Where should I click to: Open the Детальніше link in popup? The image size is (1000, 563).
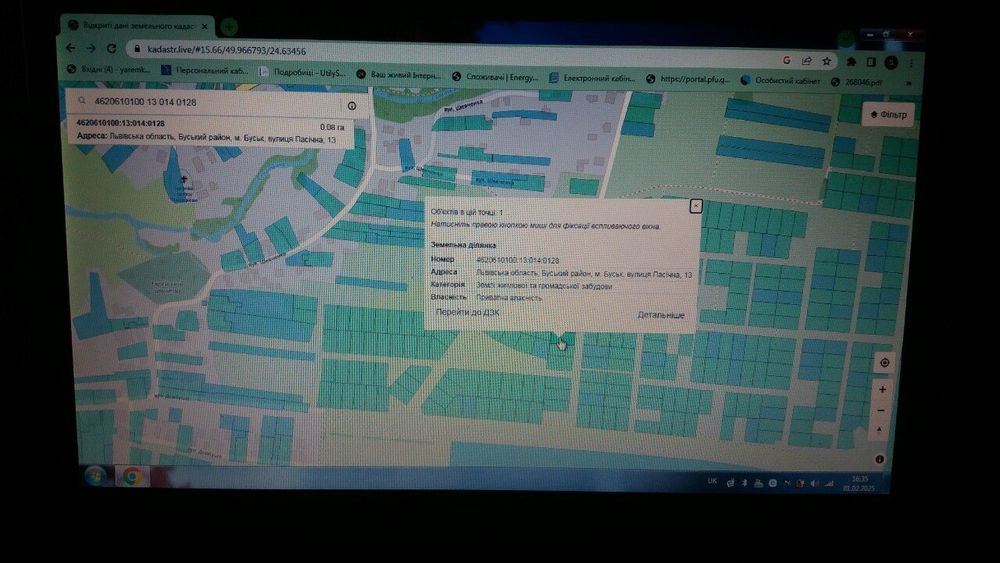click(x=661, y=315)
